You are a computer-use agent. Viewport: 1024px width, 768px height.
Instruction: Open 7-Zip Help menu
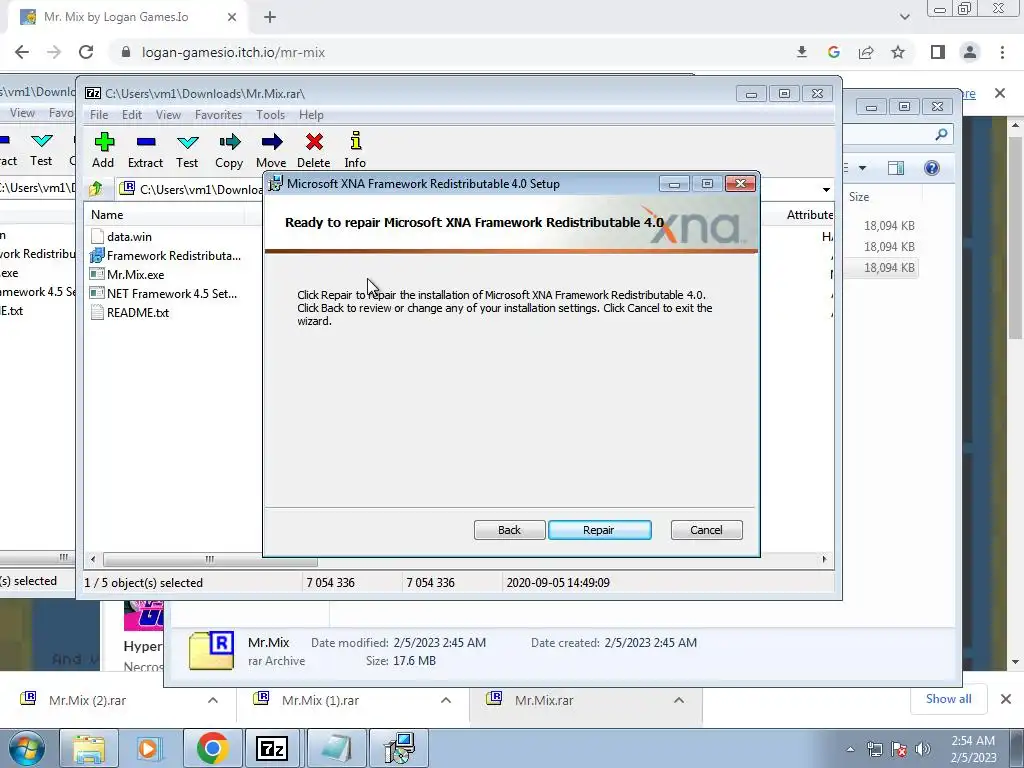[x=311, y=115]
